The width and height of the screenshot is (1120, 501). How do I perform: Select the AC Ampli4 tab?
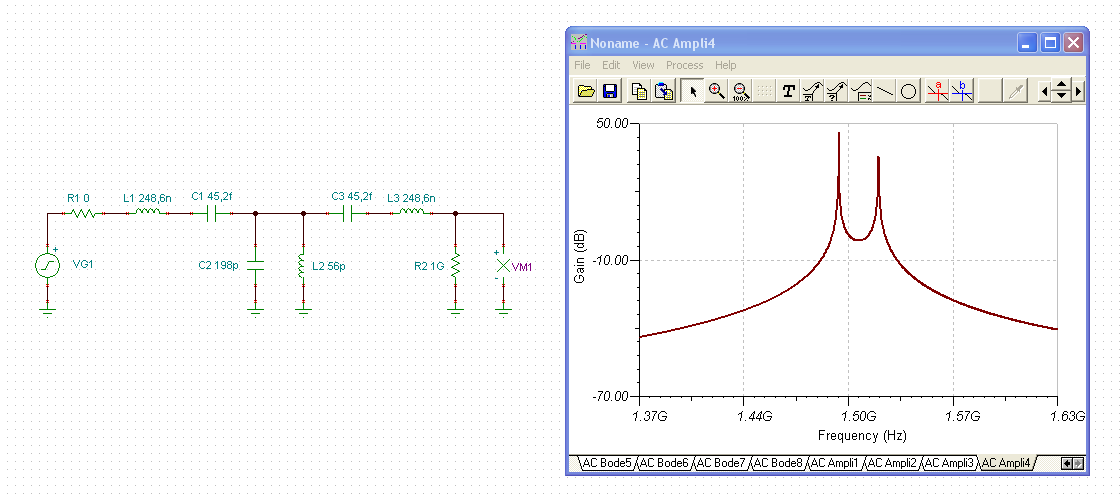click(1006, 463)
